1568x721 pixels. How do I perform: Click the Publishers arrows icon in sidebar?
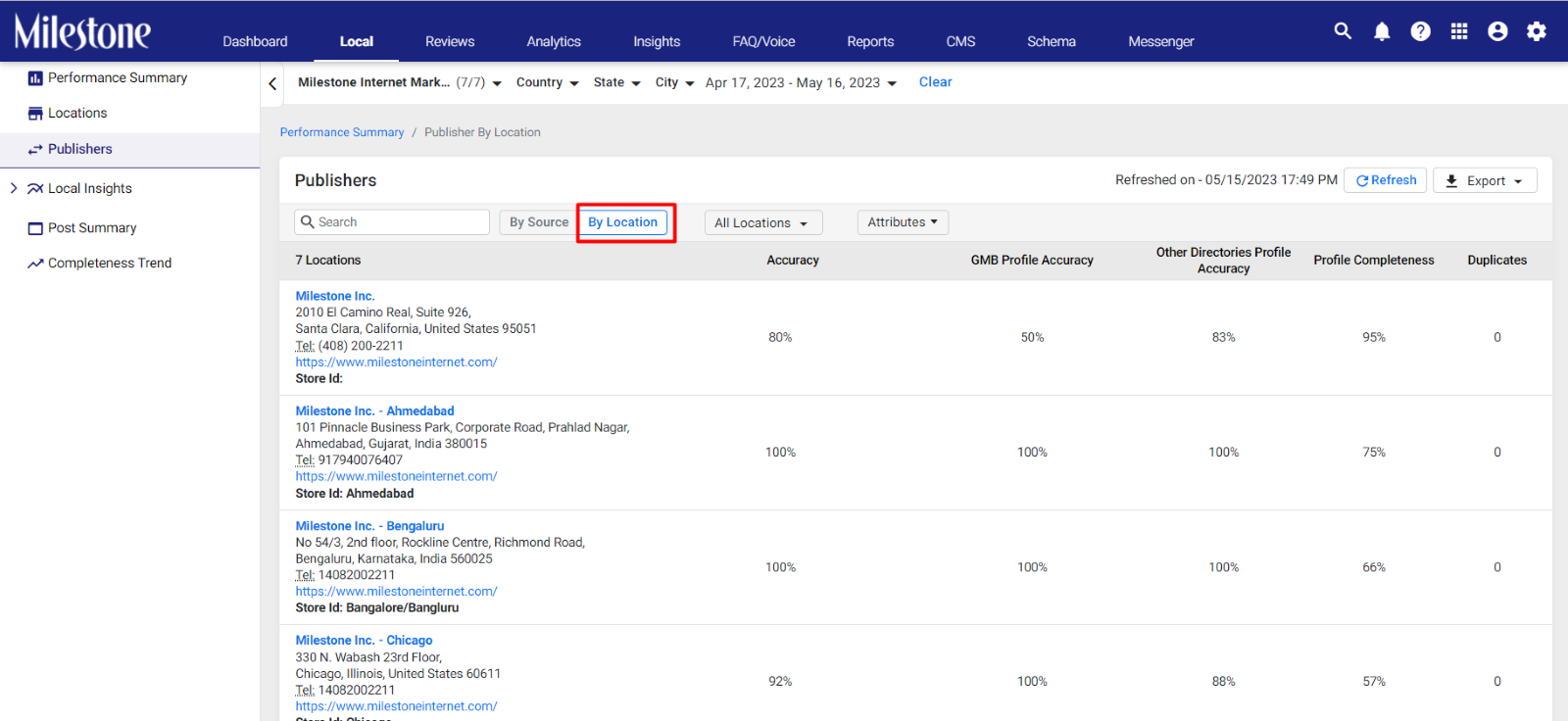[x=35, y=150]
